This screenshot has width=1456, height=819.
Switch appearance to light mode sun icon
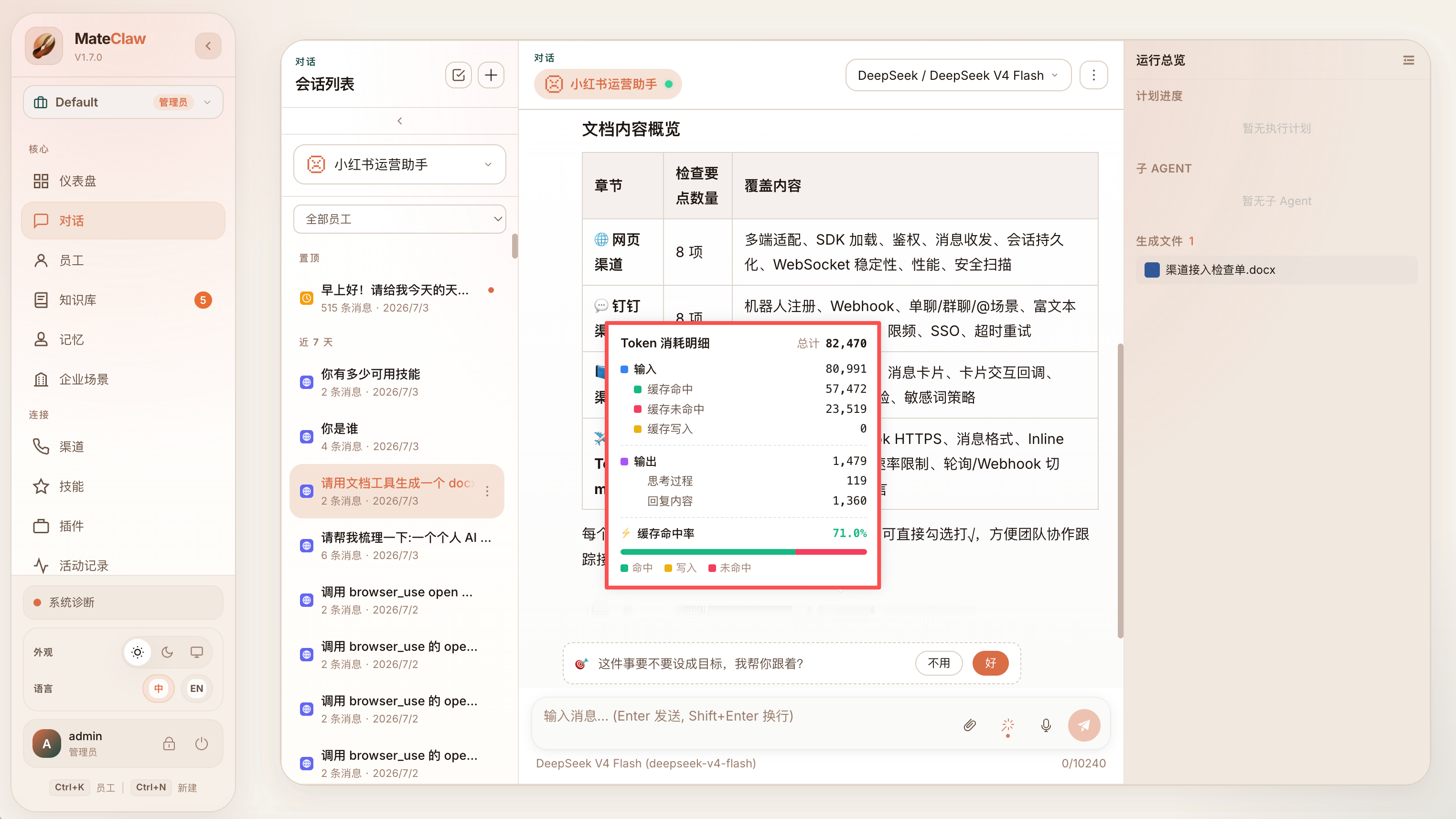pyautogui.click(x=138, y=652)
